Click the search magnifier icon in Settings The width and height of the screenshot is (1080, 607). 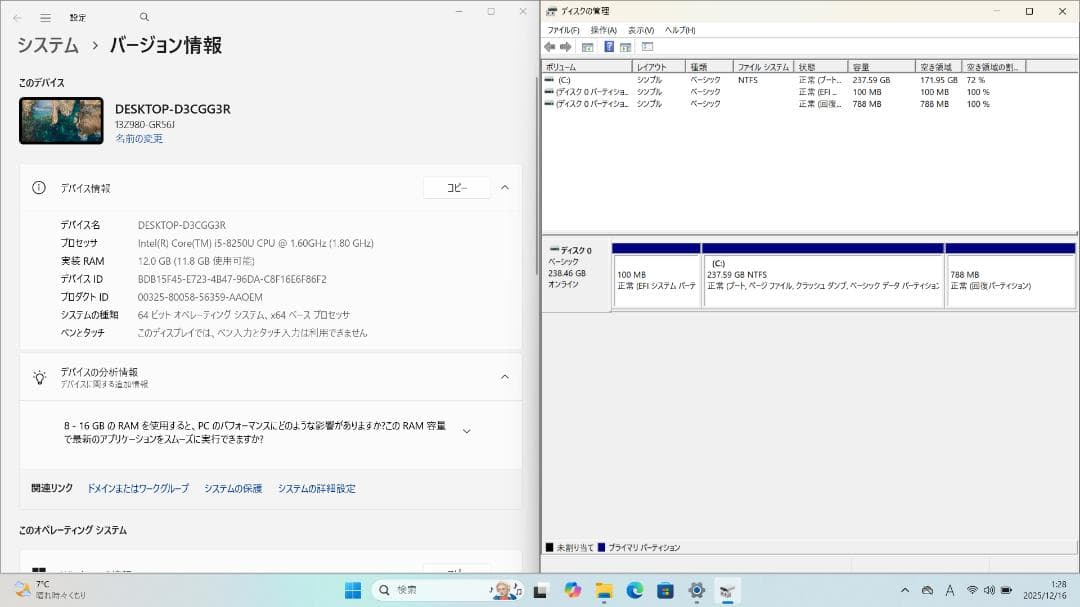[x=143, y=16]
